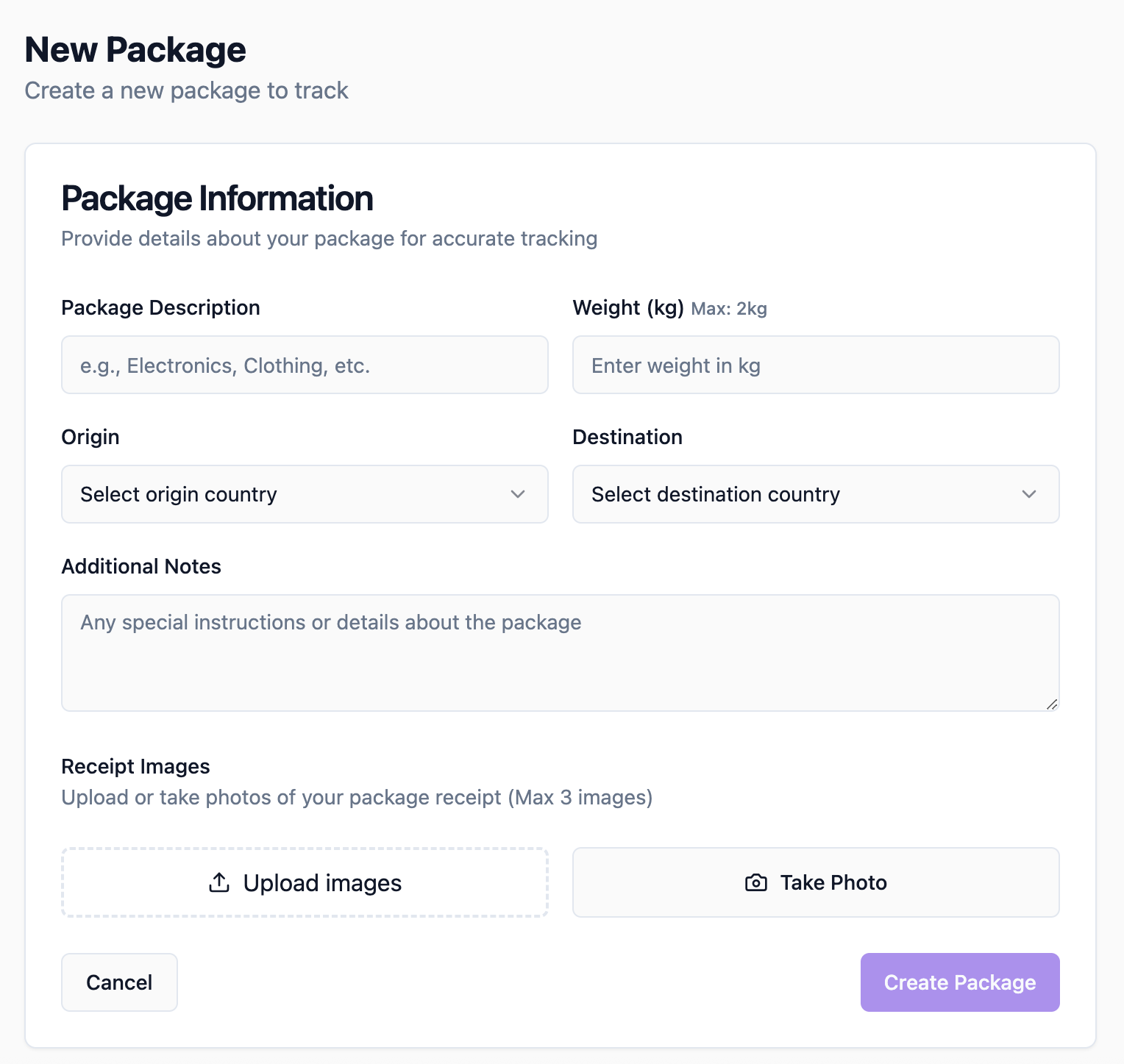Image resolution: width=1124 pixels, height=1064 pixels.
Task: Click the Additional Notes label
Action: [x=141, y=566]
